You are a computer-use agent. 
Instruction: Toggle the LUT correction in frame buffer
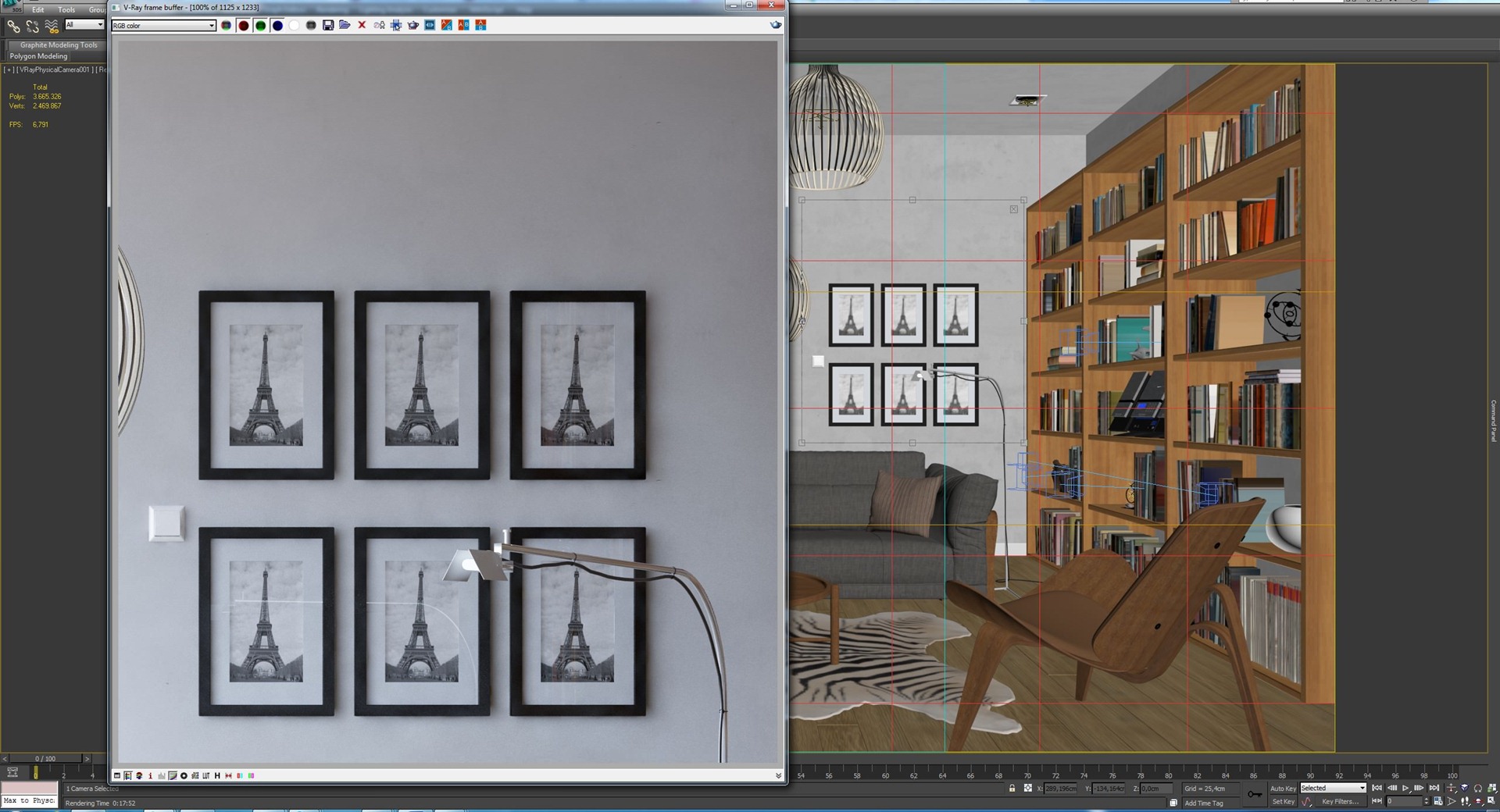206,775
